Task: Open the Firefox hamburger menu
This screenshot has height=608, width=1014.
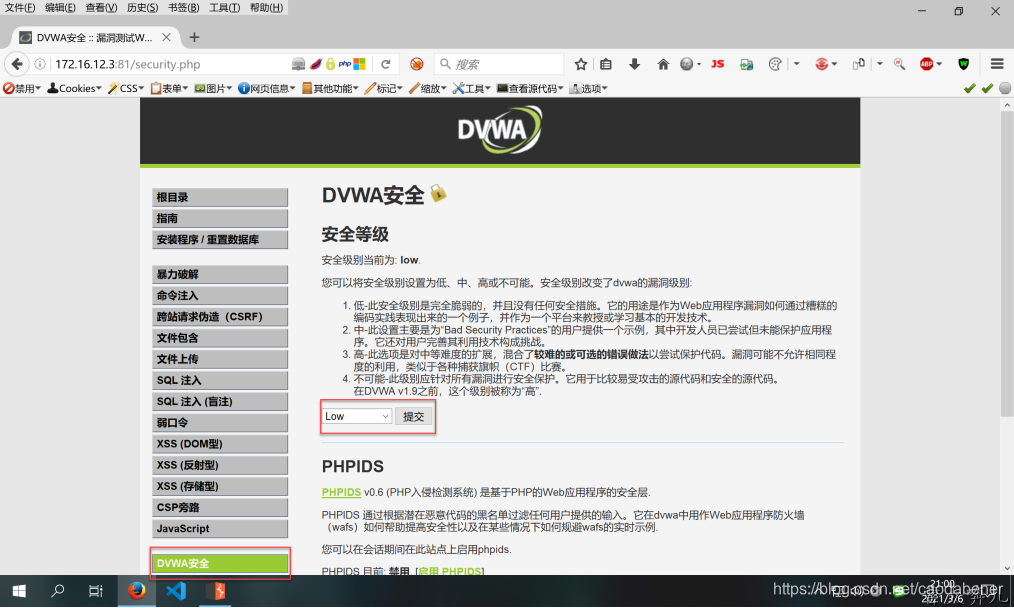Action: [997, 64]
